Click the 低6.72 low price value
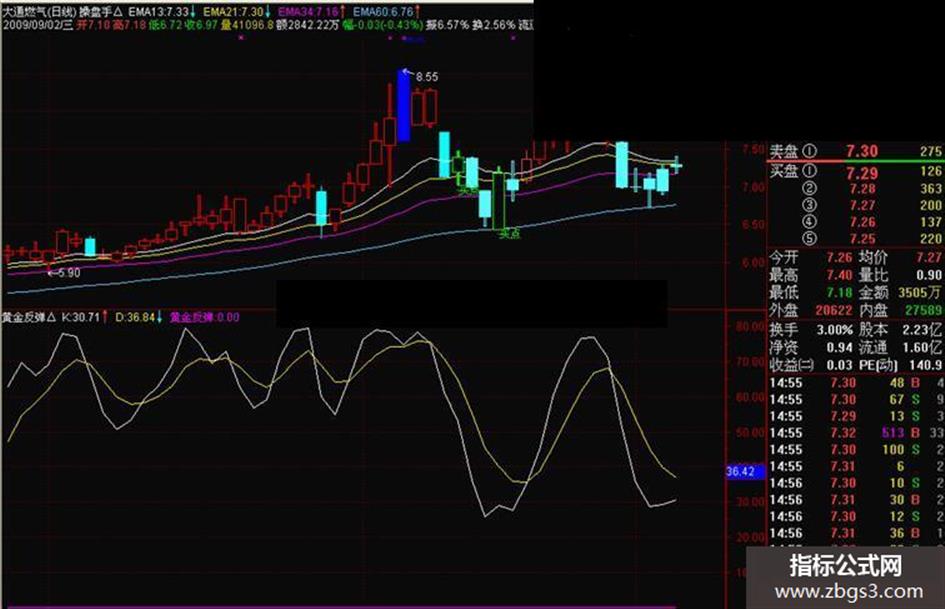Image resolution: width=945 pixels, height=609 pixels. pyautogui.click(x=165, y=25)
